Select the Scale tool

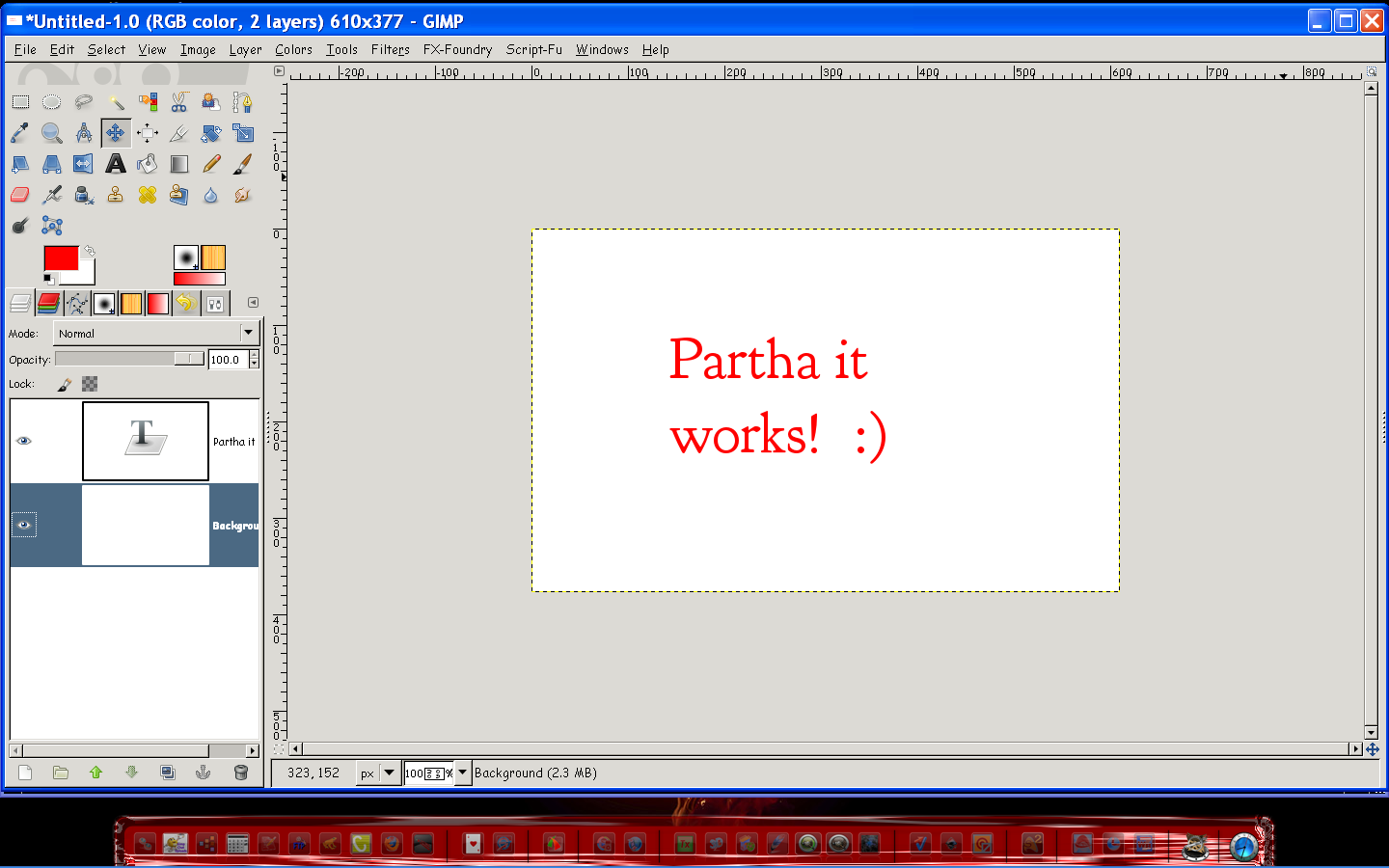tap(243, 133)
